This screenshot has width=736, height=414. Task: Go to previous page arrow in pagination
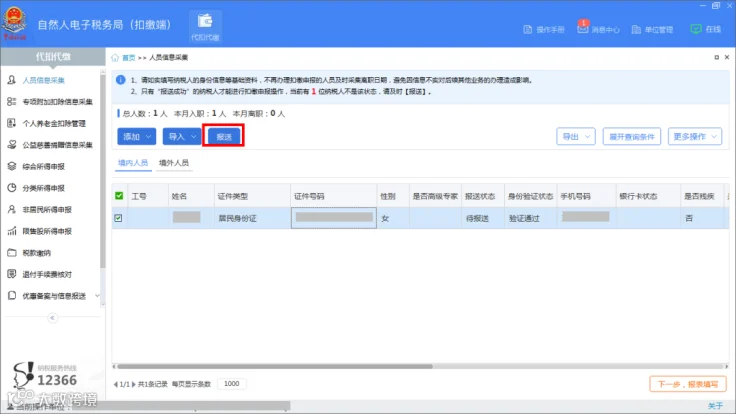[115, 384]
